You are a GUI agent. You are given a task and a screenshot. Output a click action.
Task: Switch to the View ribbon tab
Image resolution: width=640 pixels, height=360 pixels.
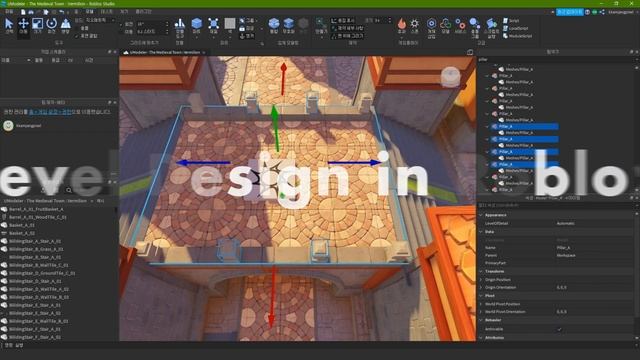[124, 12]
